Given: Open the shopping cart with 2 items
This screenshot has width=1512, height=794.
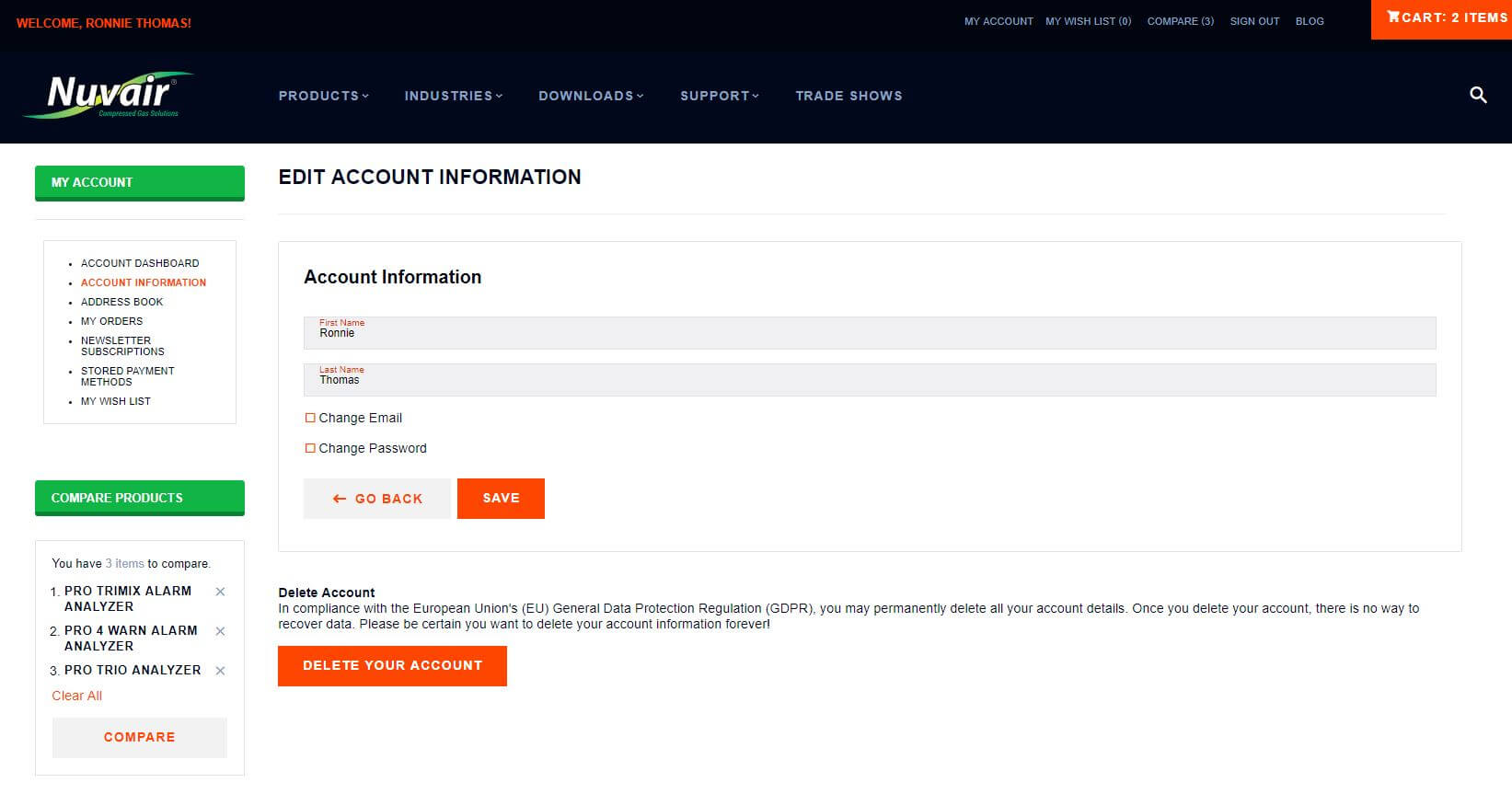Looking at the screenshot, I should (1446, 18).
